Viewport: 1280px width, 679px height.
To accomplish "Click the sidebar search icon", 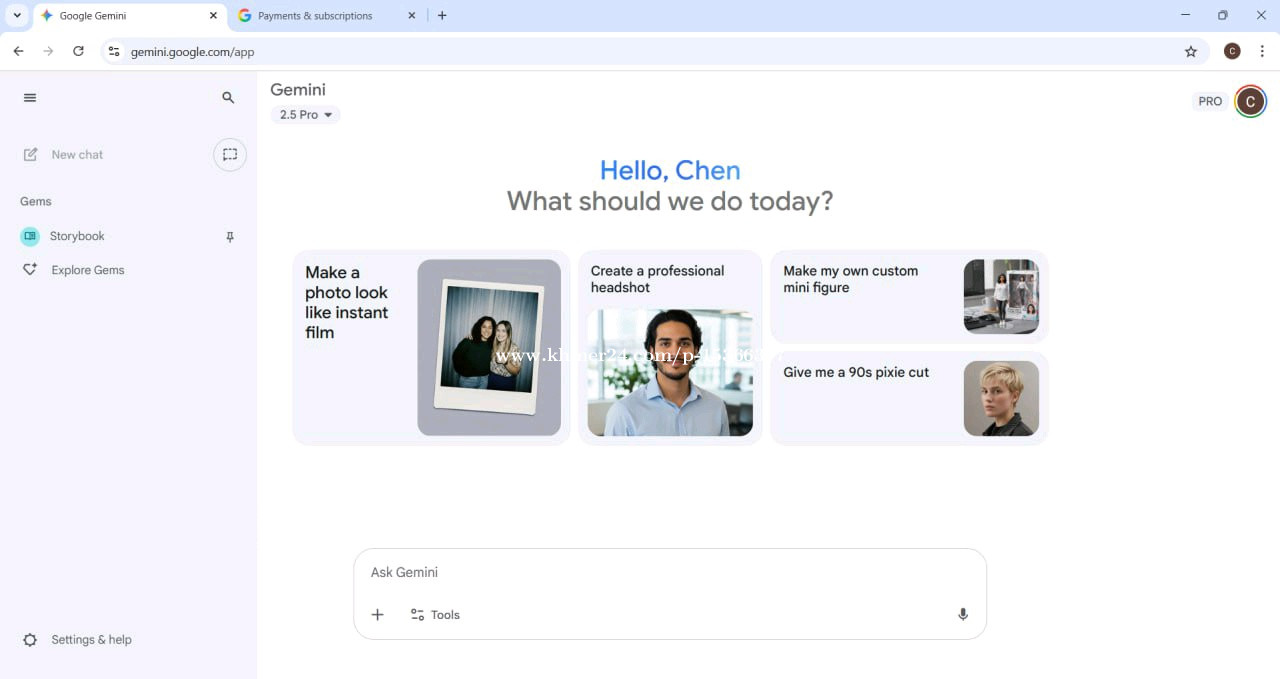I will (x=228, y=97).
